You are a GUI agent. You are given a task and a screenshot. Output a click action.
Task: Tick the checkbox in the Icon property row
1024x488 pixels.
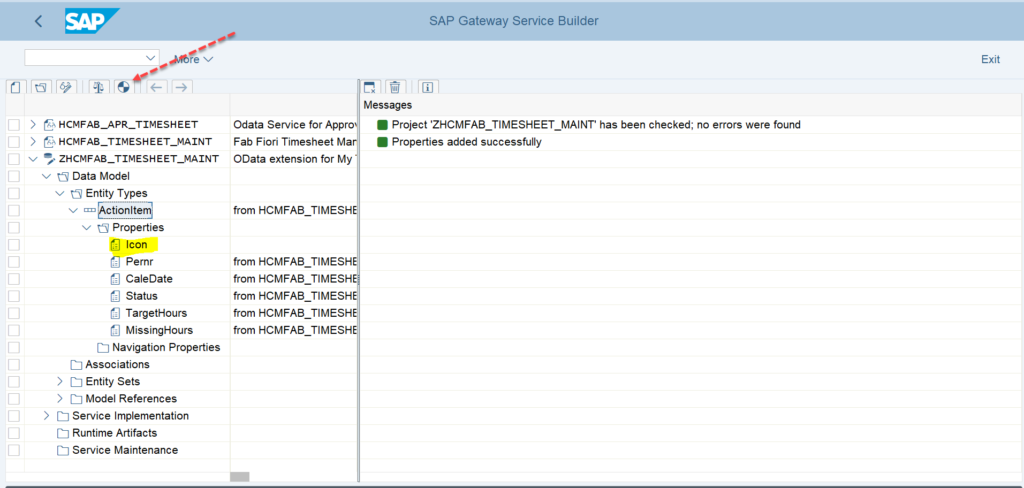click(x=14, y=245)
